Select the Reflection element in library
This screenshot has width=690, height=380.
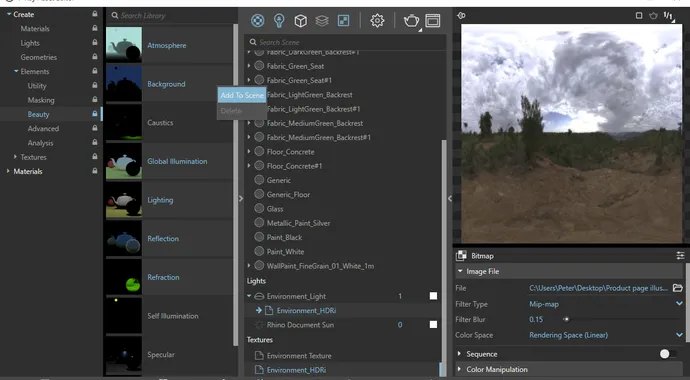click(x=169, y=239)
